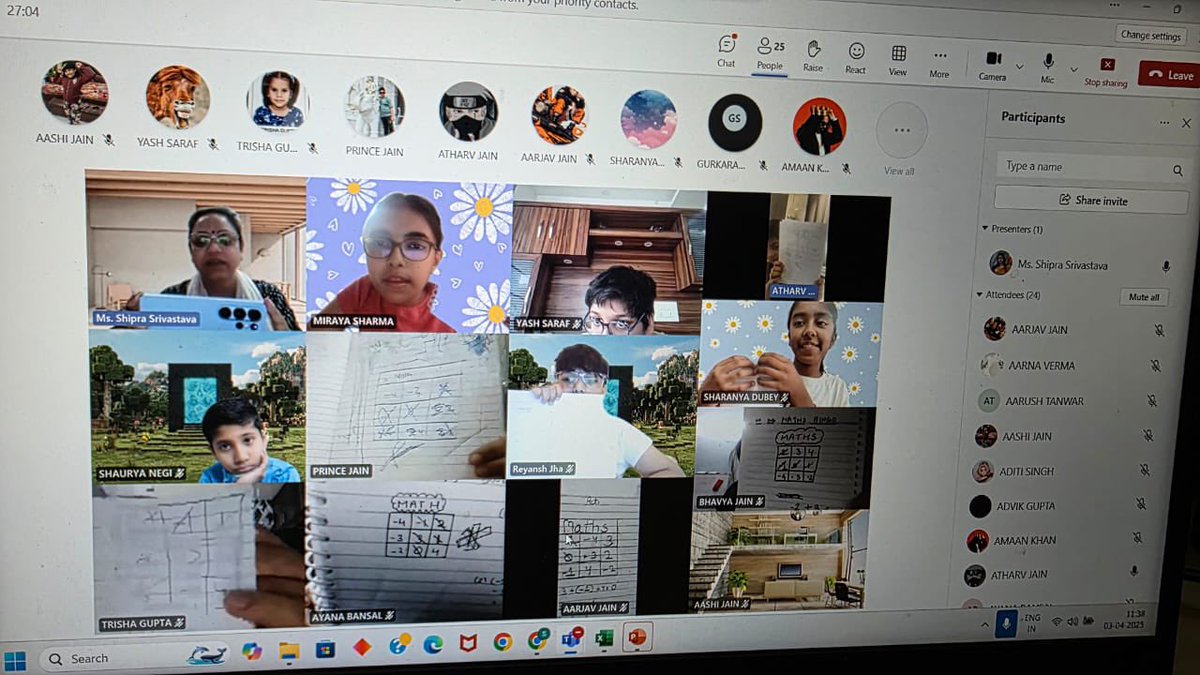Click TRISHA GU... avatar in top strip

click(x=277, y=101)
